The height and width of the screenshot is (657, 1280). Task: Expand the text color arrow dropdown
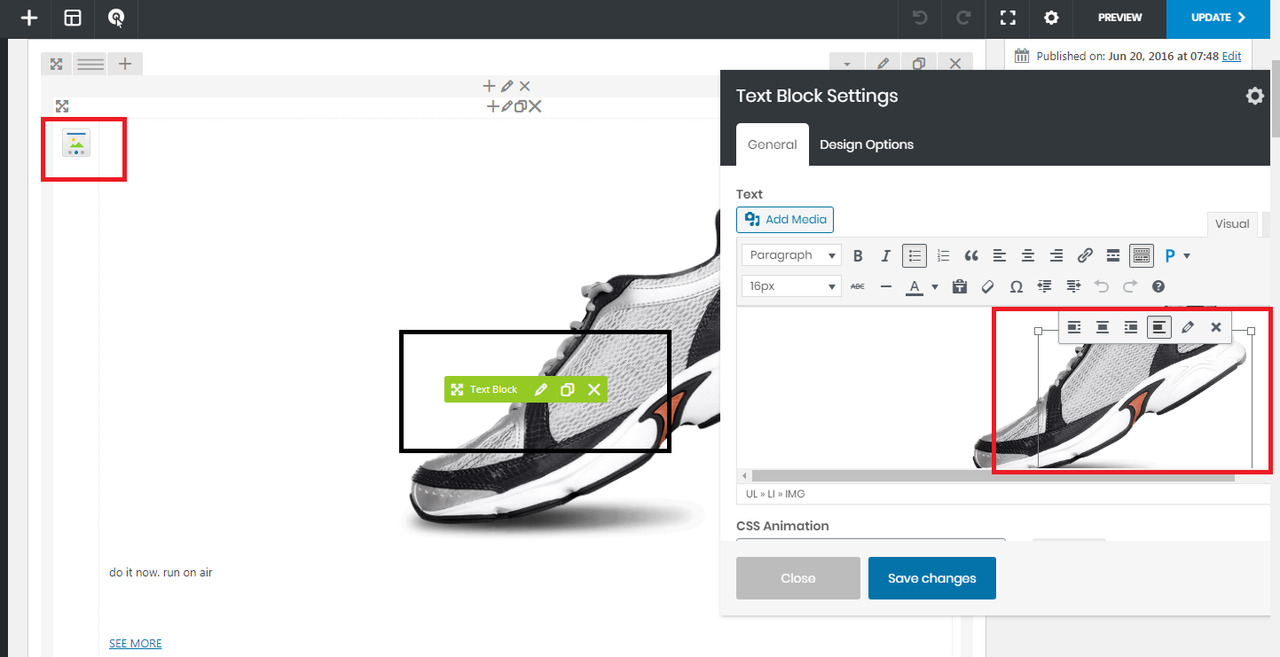tap(935, 287)
